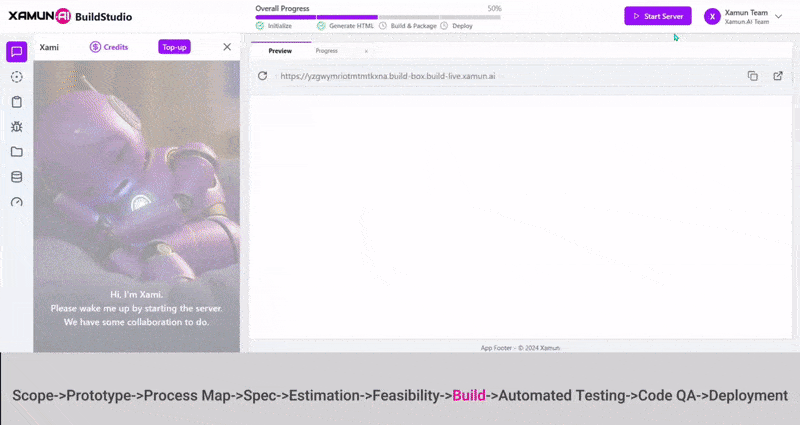This screenshot has width=800, height=425.
Task: Click the 'Xami' panel title
Action: tap(49, 47)
